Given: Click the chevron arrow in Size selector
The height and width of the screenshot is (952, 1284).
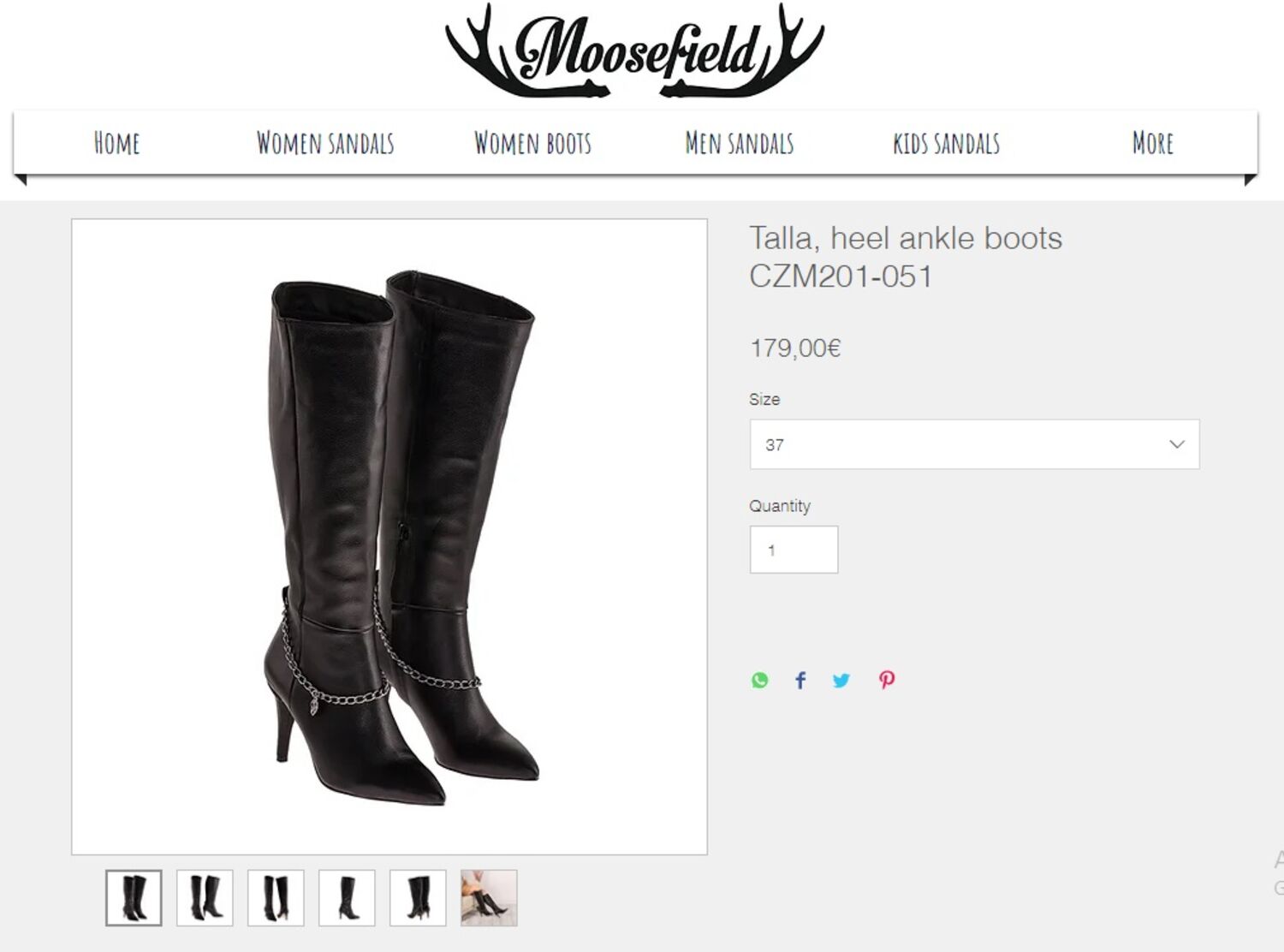Looking at the screenshot, I should coord(1177,444).
